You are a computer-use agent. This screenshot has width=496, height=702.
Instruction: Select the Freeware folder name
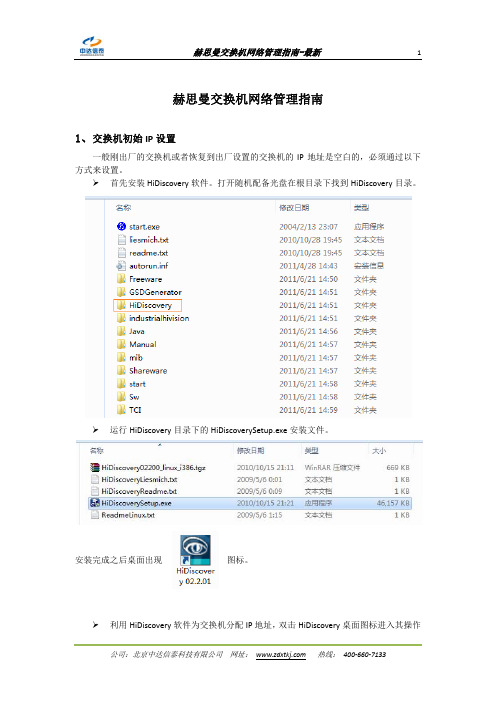coord(145,279)
